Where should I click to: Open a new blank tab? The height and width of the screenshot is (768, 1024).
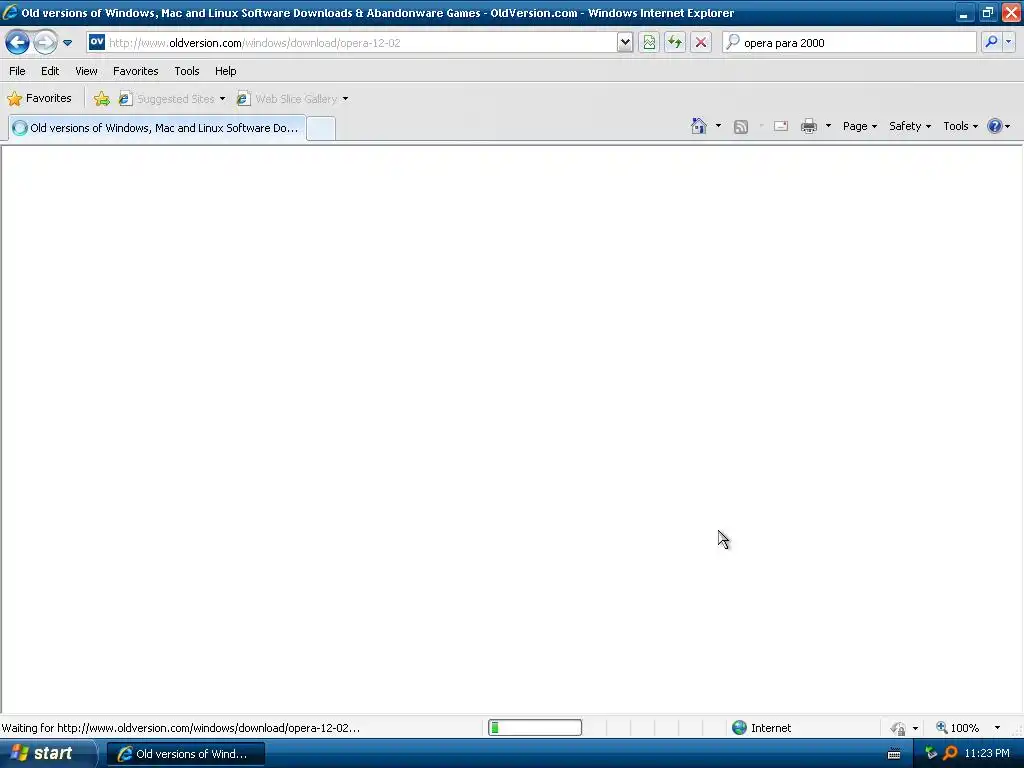pos(321,128)
